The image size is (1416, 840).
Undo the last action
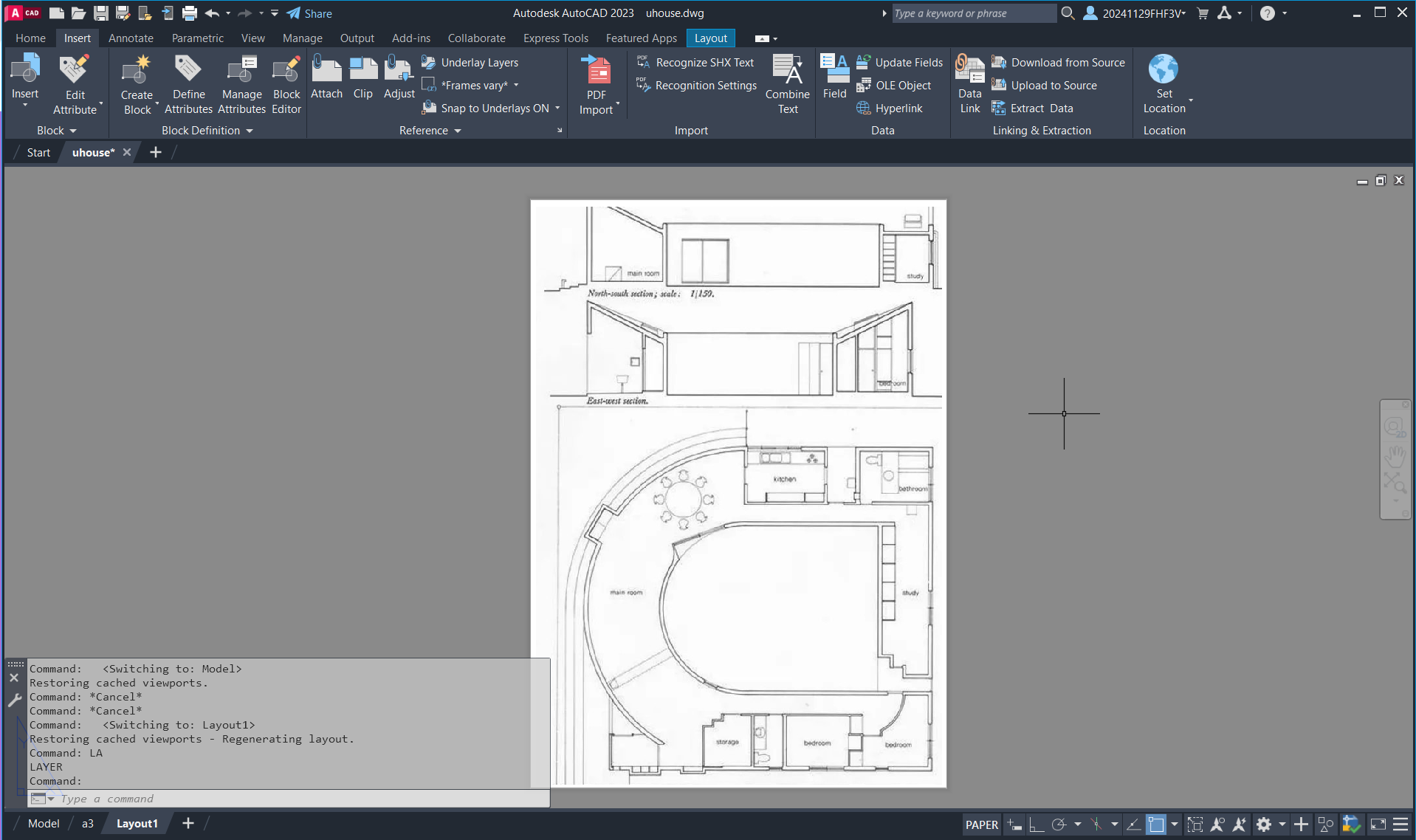pyautogui.click(x=213, y=13)
